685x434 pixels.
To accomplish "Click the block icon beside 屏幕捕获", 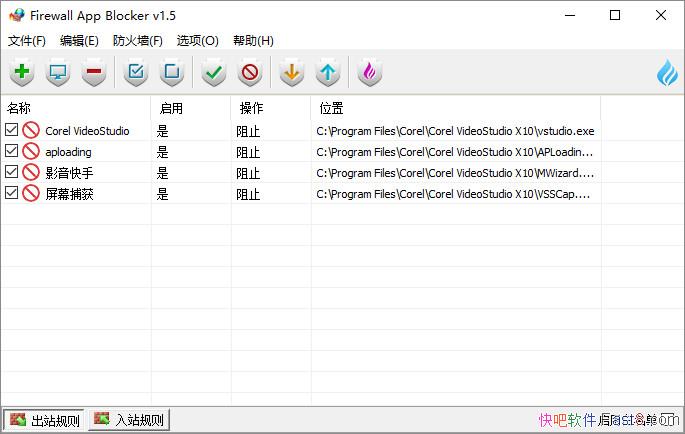I will point(31,193).
